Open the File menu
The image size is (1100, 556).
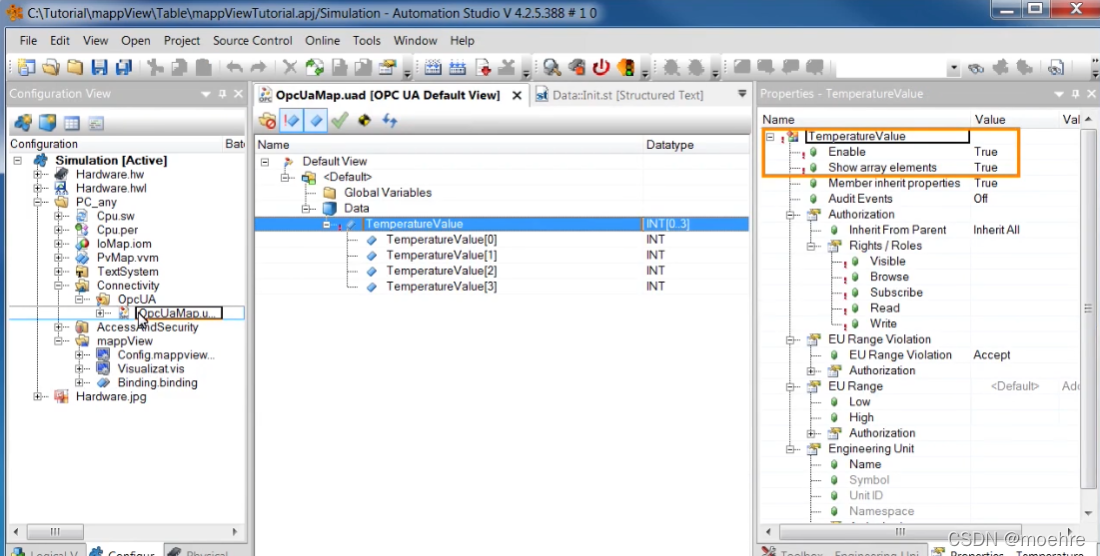coord(28,41)
